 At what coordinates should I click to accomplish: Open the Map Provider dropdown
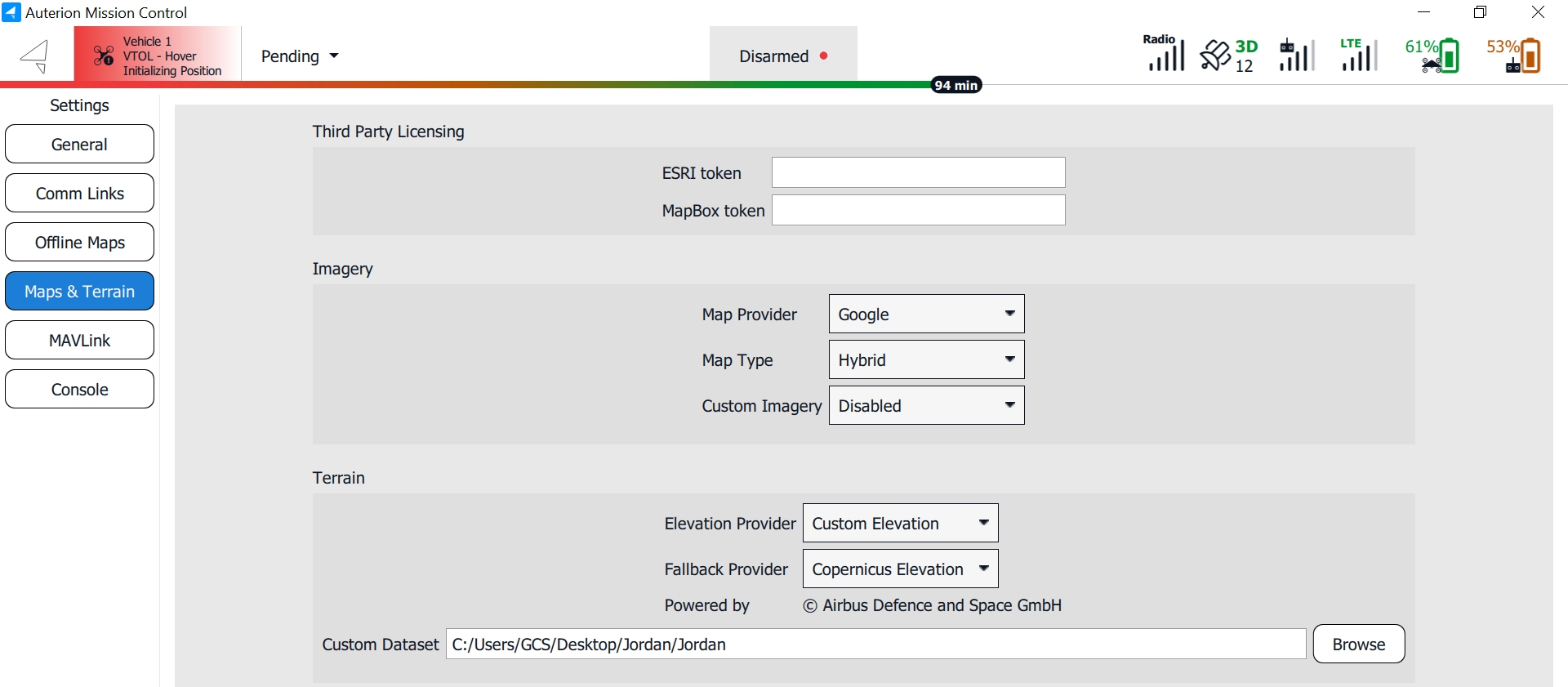tap(926, 315)
